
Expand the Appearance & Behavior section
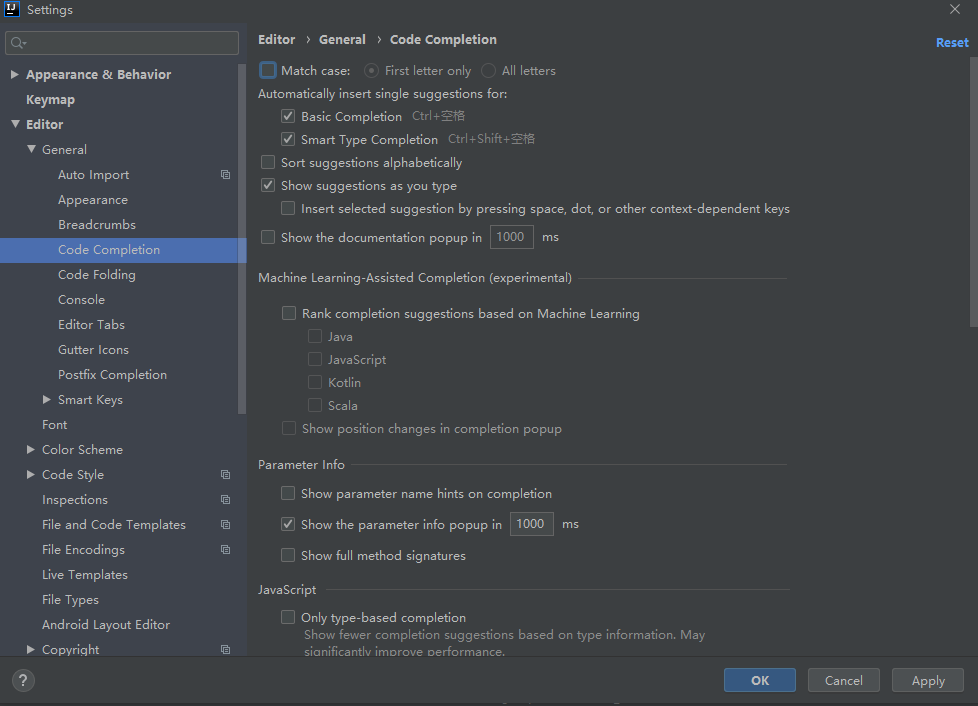[x=15, y=75]
